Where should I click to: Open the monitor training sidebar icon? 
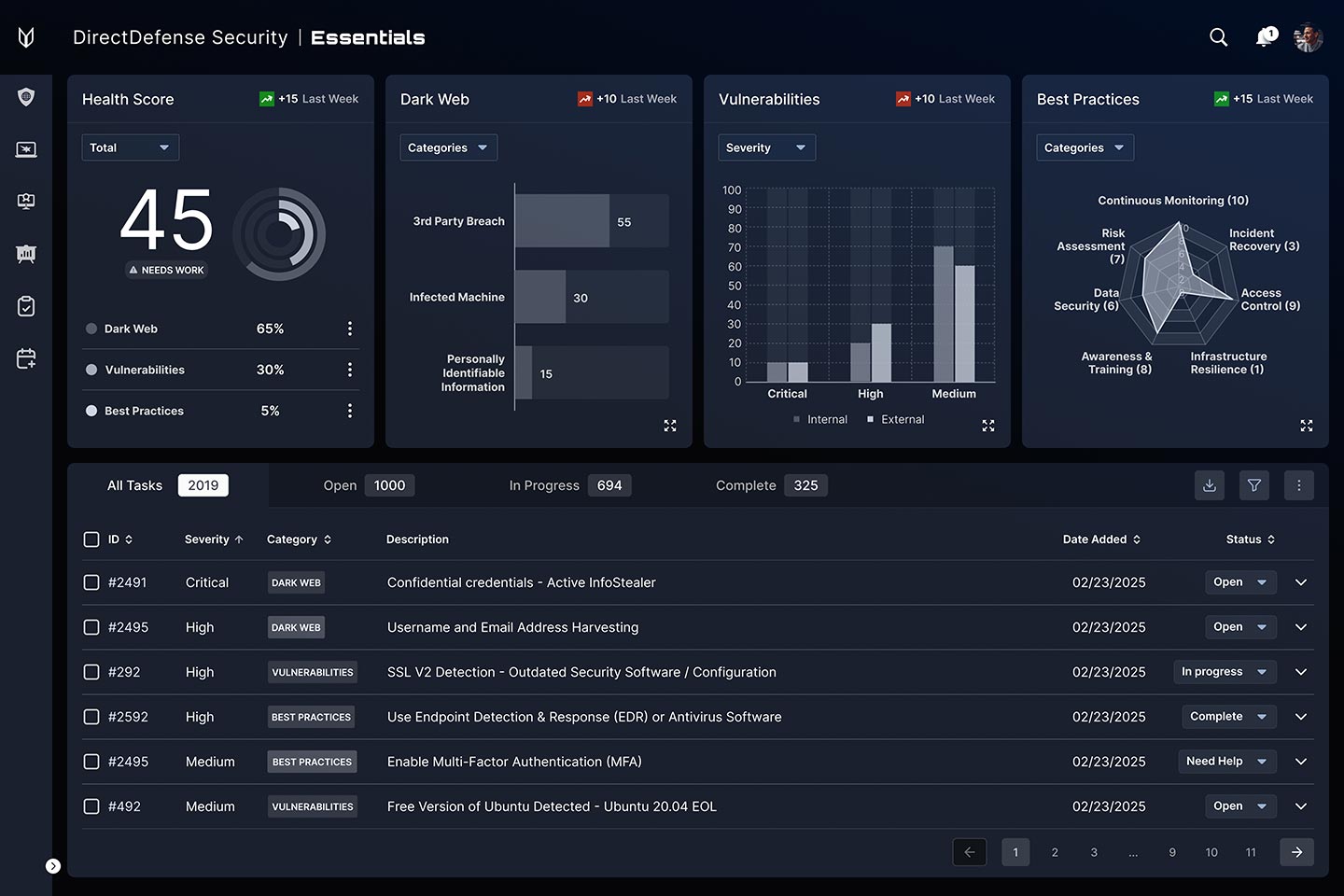[26, 202]
